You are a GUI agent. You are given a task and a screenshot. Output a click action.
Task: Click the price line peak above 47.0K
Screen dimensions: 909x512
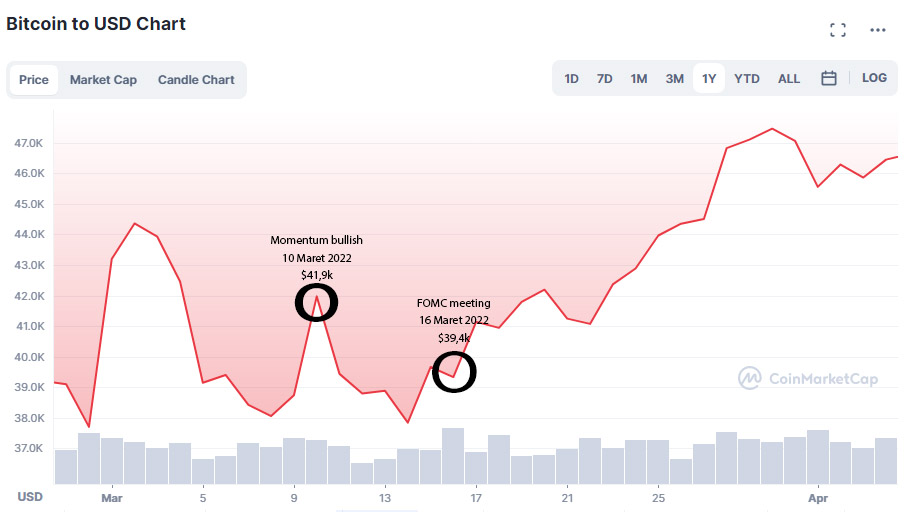click(772, 129)
